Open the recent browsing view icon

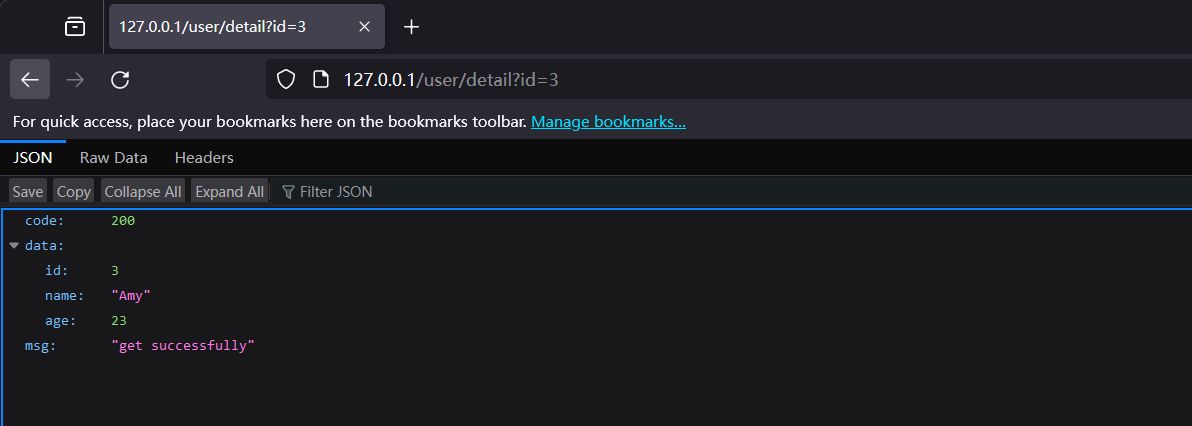click(75, 27)
